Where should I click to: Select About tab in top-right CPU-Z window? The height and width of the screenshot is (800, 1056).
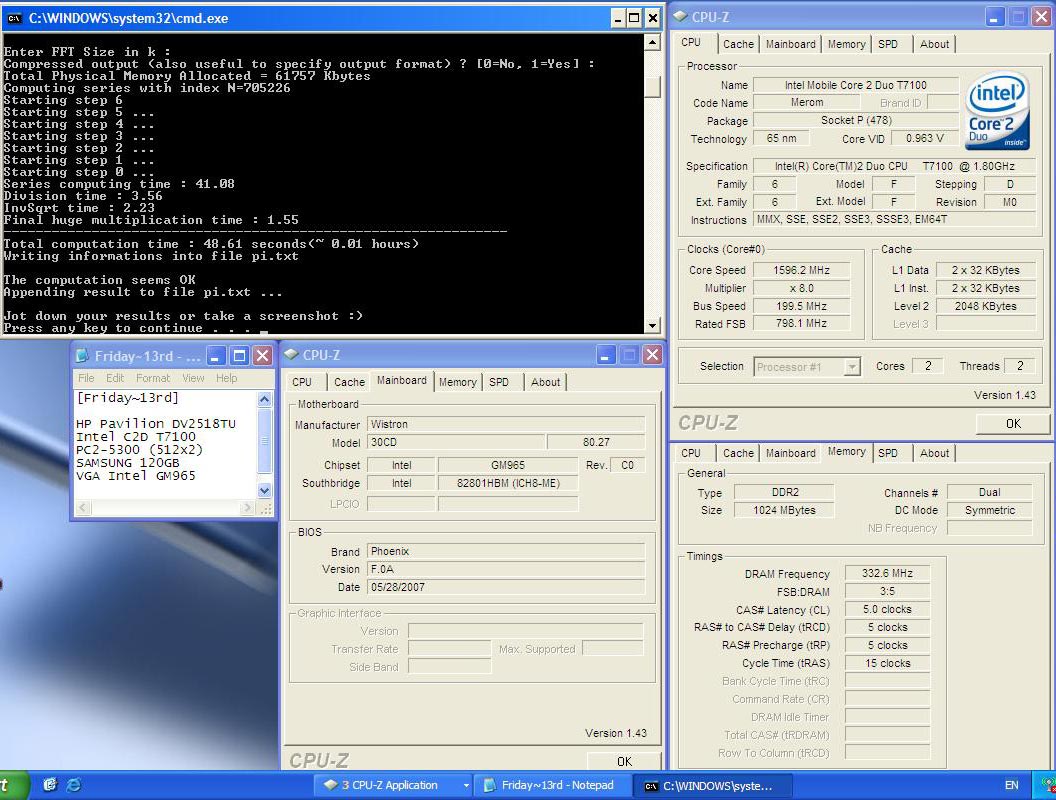[934, 44]
